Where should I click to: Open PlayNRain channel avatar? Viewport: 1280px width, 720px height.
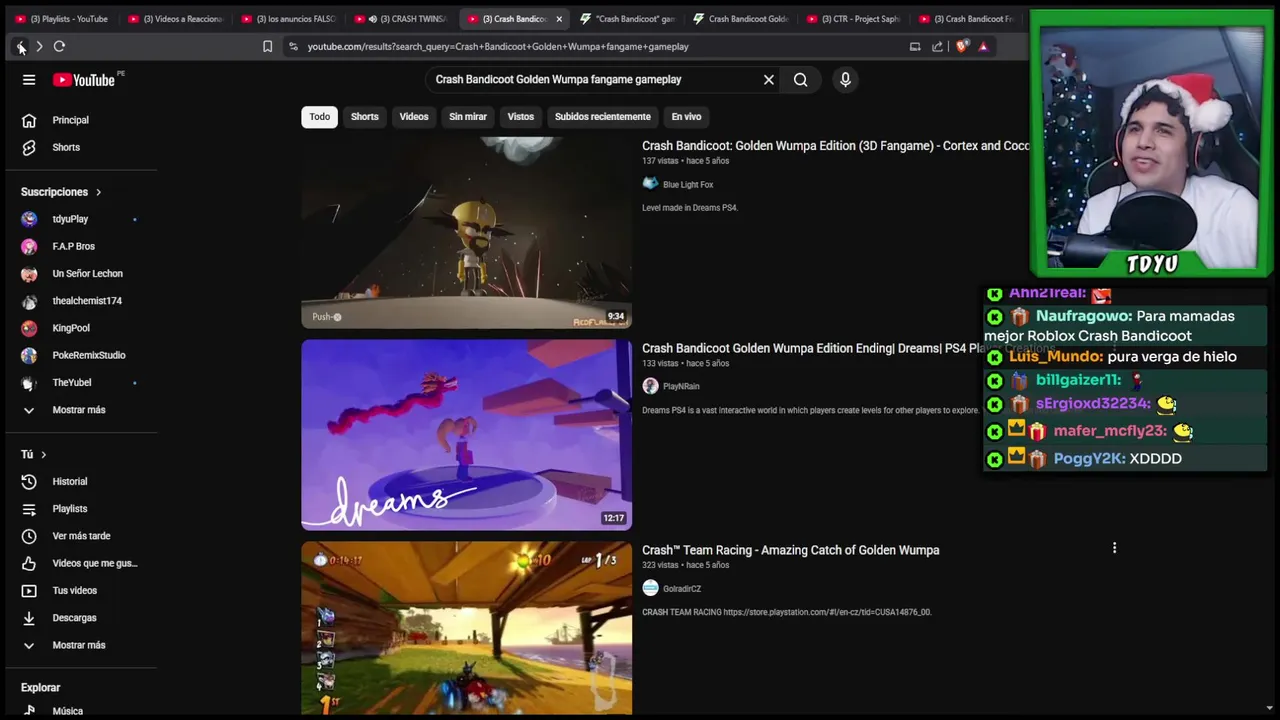pos(650,386)
